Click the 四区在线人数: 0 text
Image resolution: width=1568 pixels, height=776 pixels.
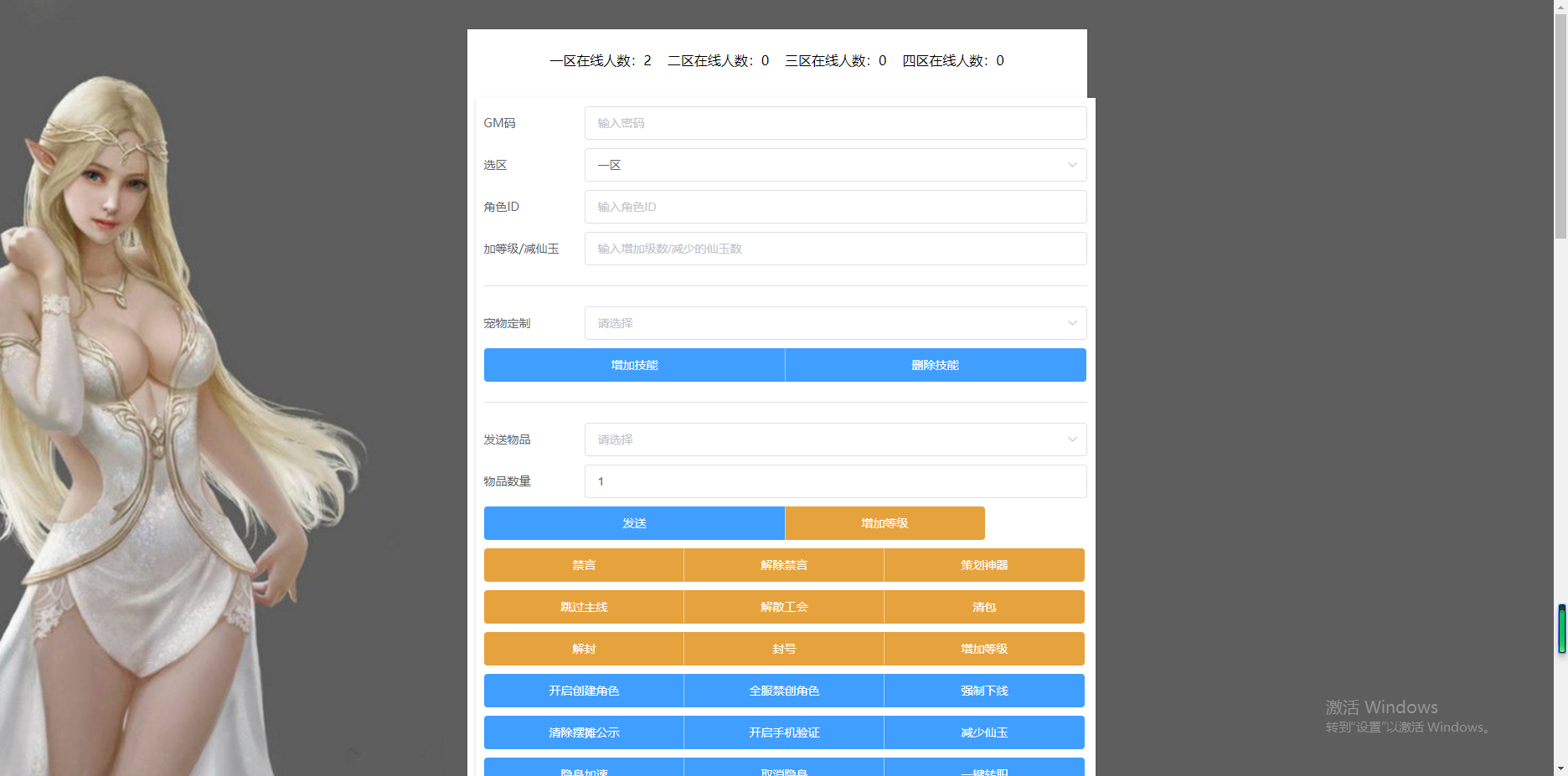(x=953, y=60)
